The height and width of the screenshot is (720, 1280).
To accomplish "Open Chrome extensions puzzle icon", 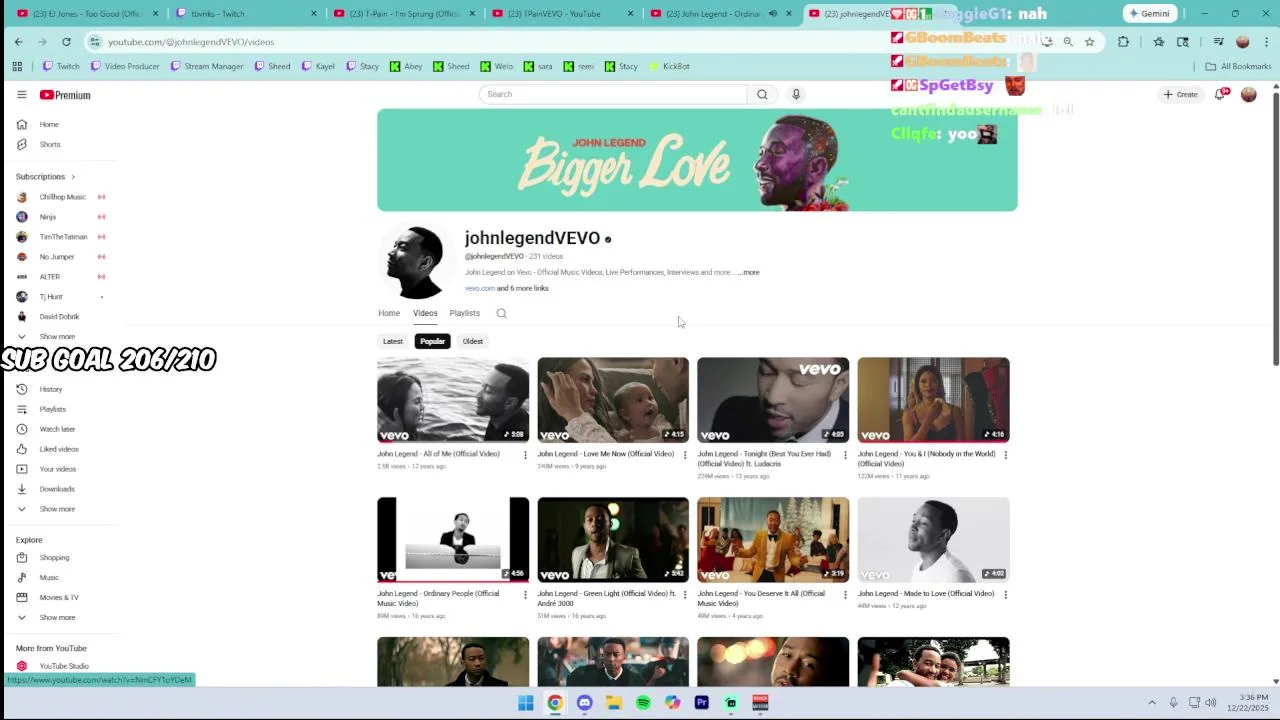I will pyautogui.click(x=1123, y=42).
